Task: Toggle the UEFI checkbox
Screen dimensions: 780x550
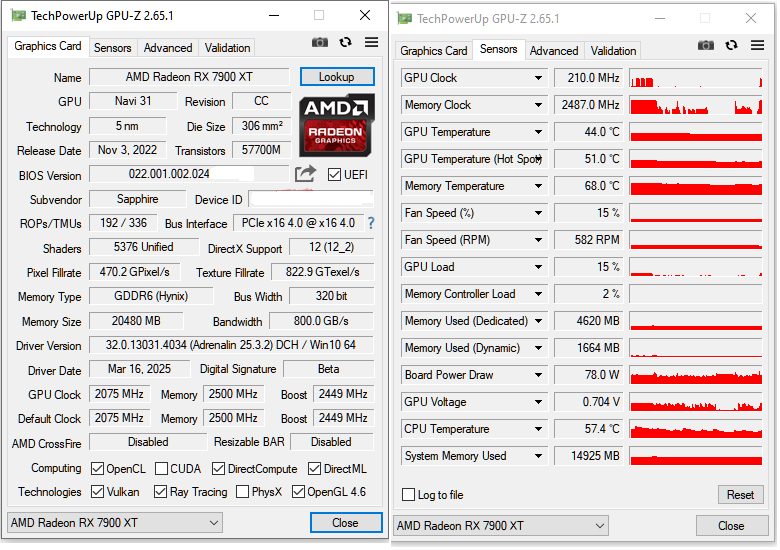Action: click(334, 175)
